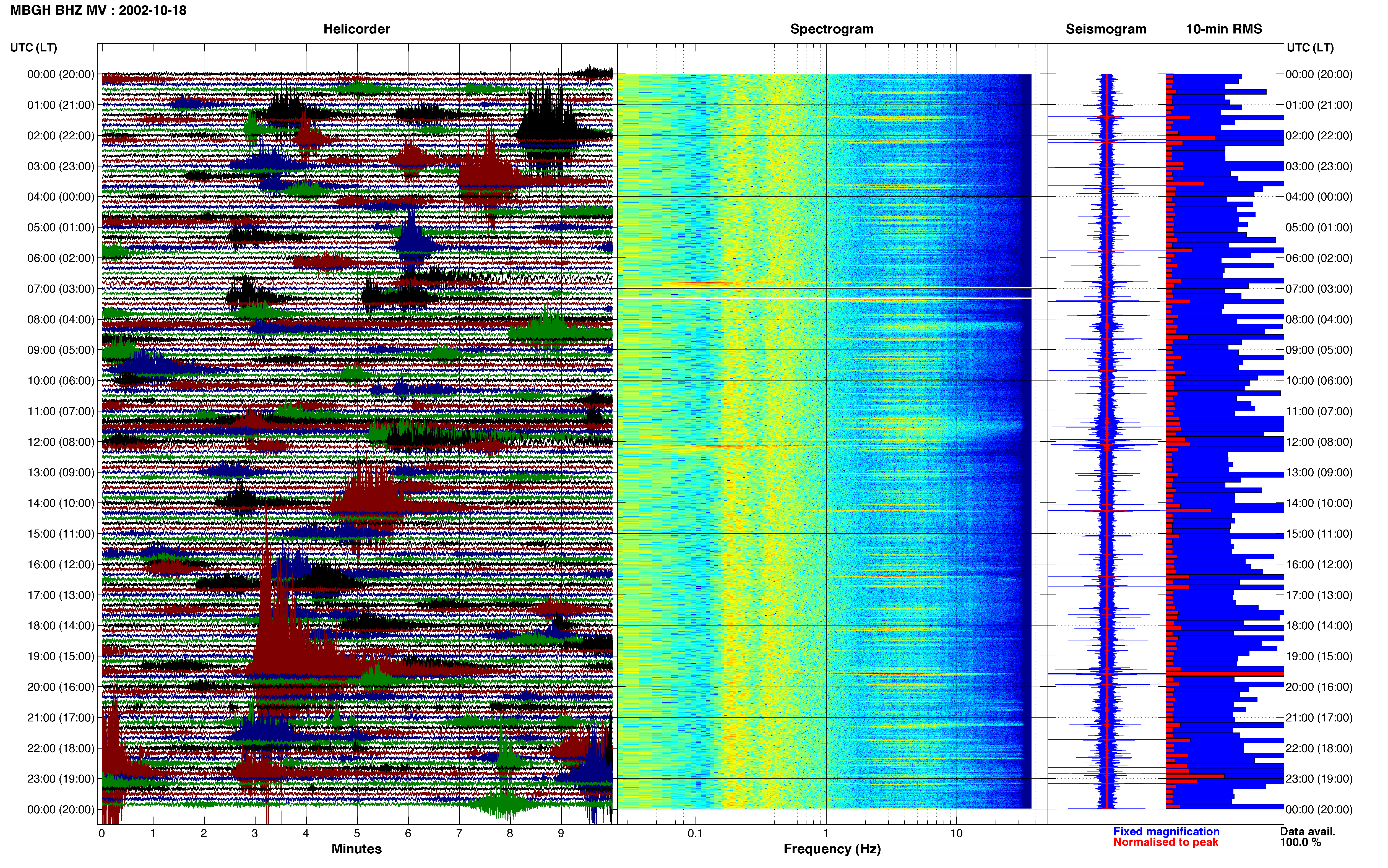Click right time label '23:00 (19:00)'

1319,778
